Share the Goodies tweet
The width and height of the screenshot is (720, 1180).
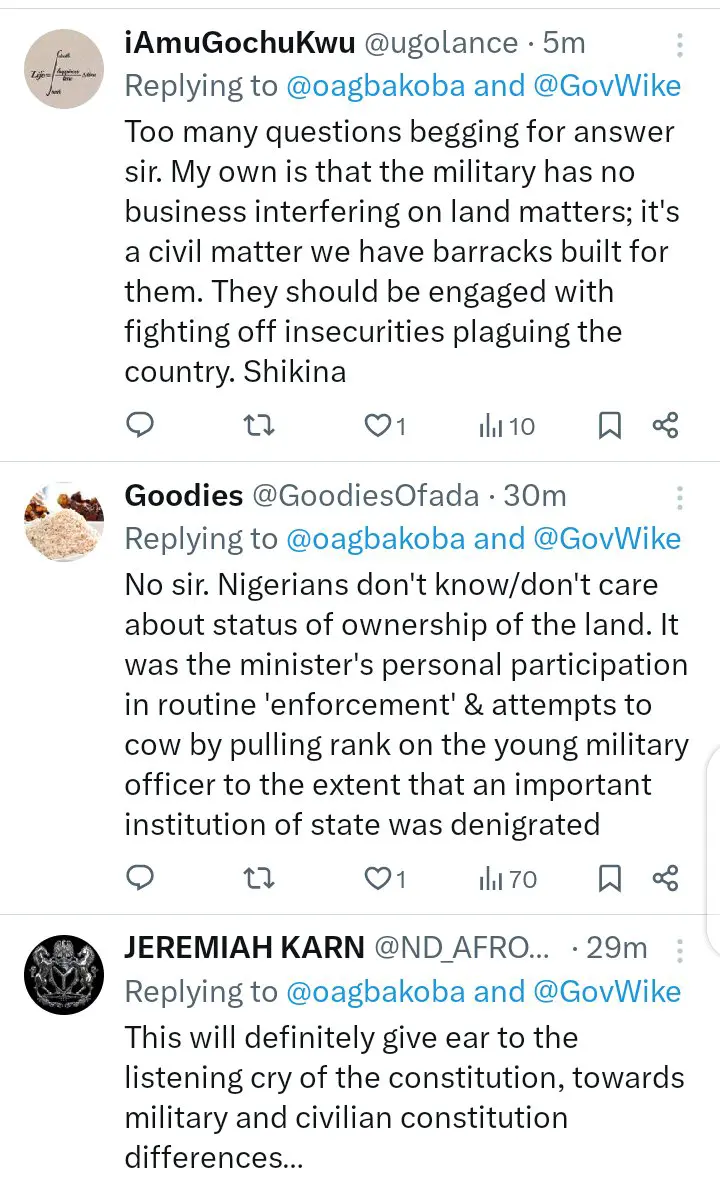pos(665,878)
